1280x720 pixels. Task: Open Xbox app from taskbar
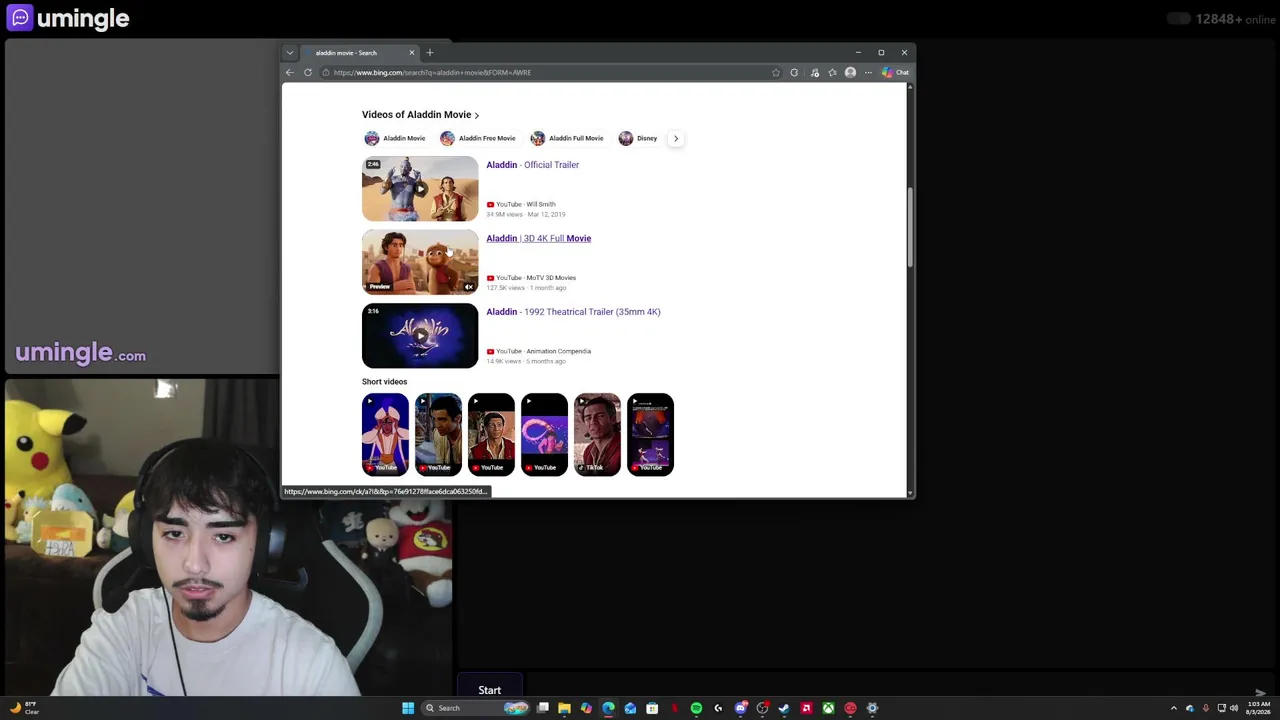pyautogui.click(x=828, y=708)
